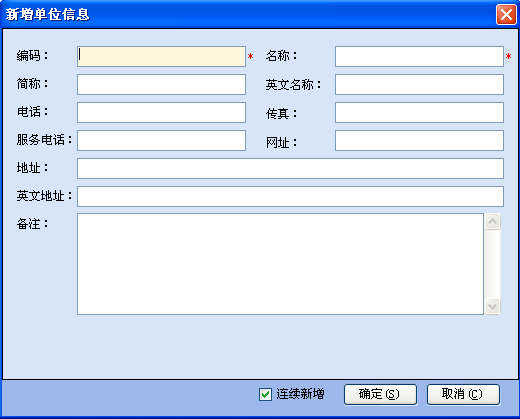Viewport: 520px width, 419px height.
Task: Click the 名称 name input field
Action: [419, 56]
